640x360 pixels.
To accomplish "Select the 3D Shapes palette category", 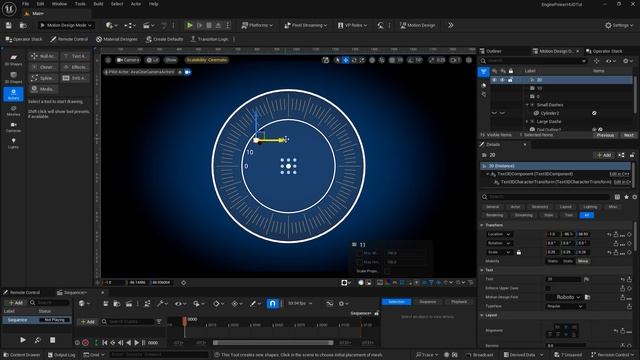I will (x=13, y=77).
